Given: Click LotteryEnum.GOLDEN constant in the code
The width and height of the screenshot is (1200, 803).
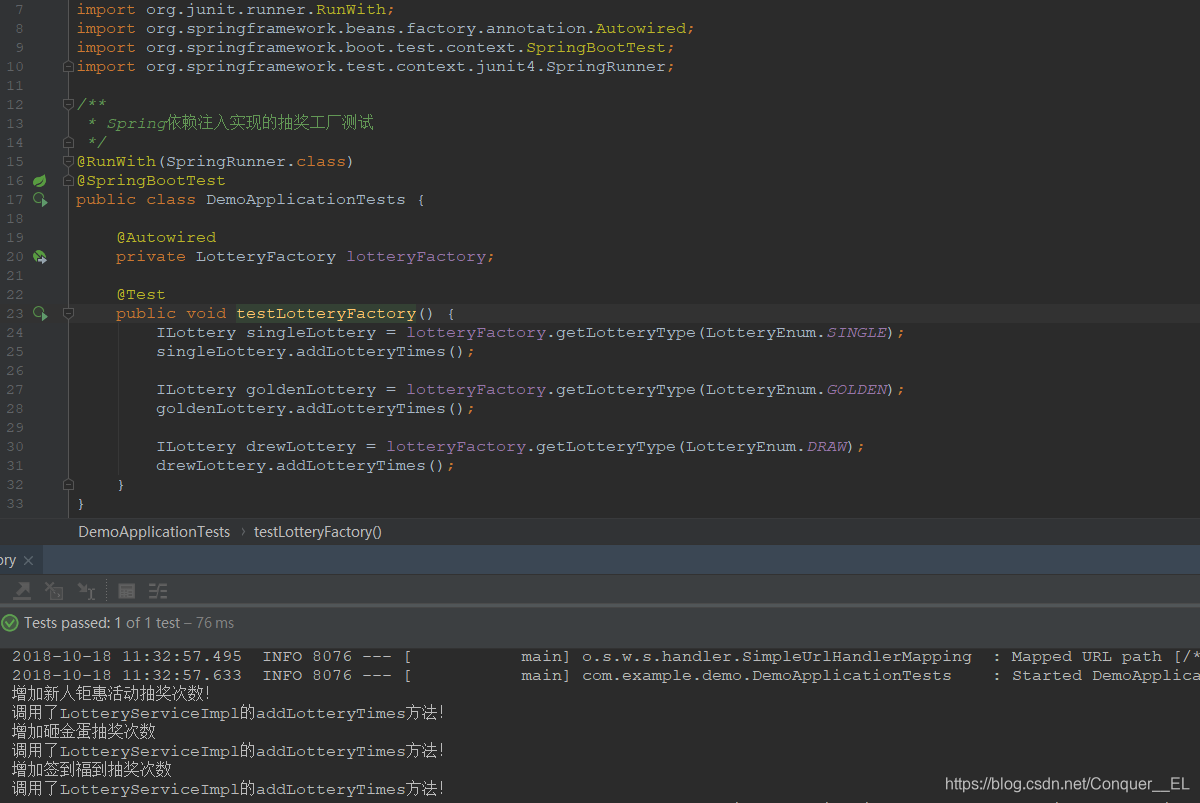Looking at the screenshot, I should tap(796, 390).
